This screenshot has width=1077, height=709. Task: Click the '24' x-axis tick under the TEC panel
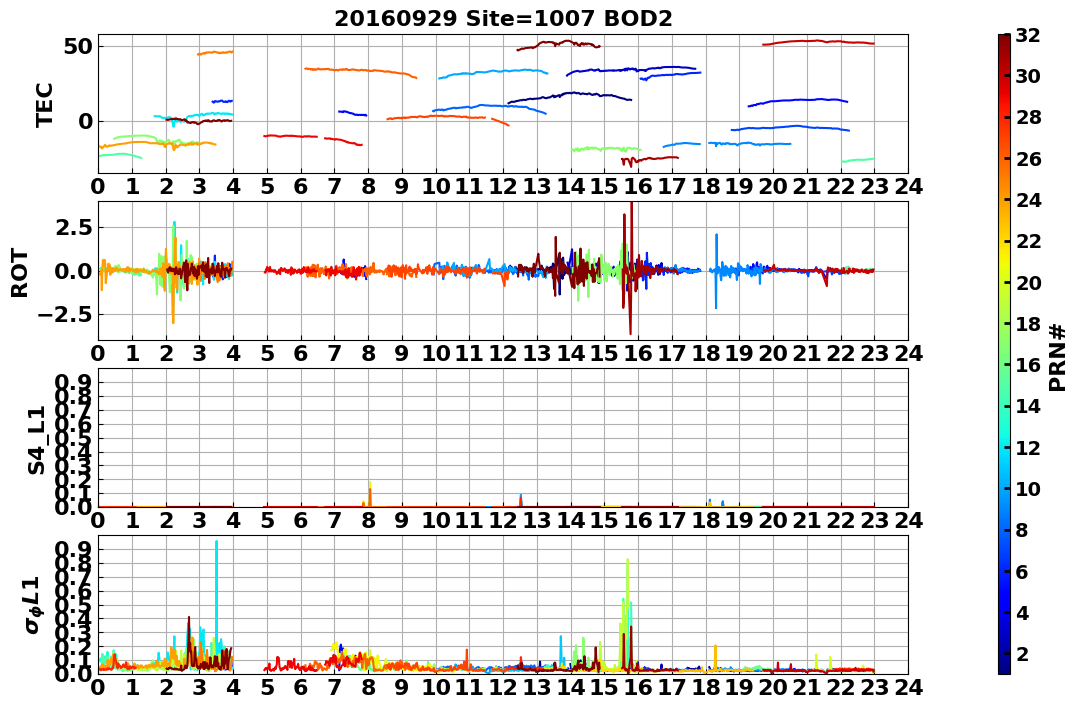[908, 186]
